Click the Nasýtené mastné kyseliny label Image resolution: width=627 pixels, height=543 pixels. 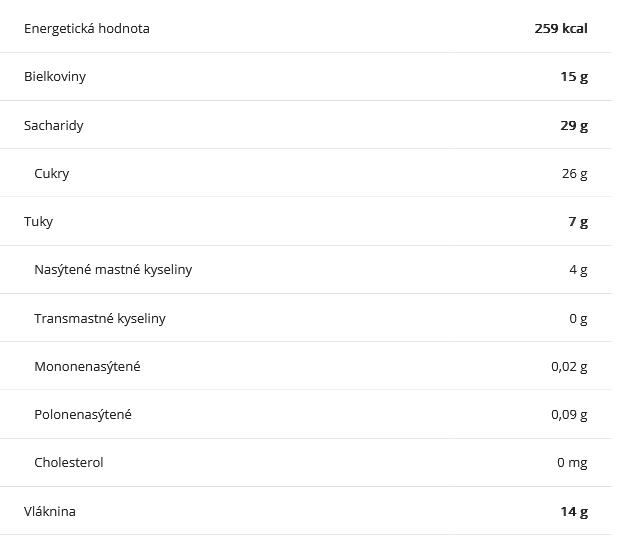click(x=113, y=269)
